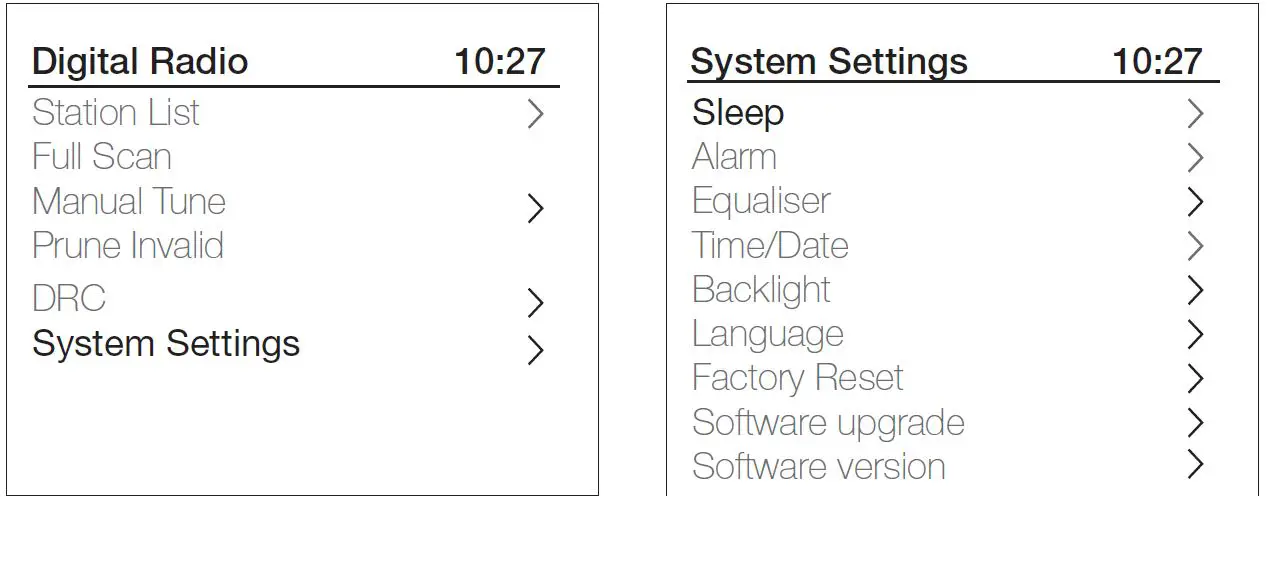Viewport: 1267px width, 581px height.
Task: Open Equaliser settings
Action: [x=761, y=202]
